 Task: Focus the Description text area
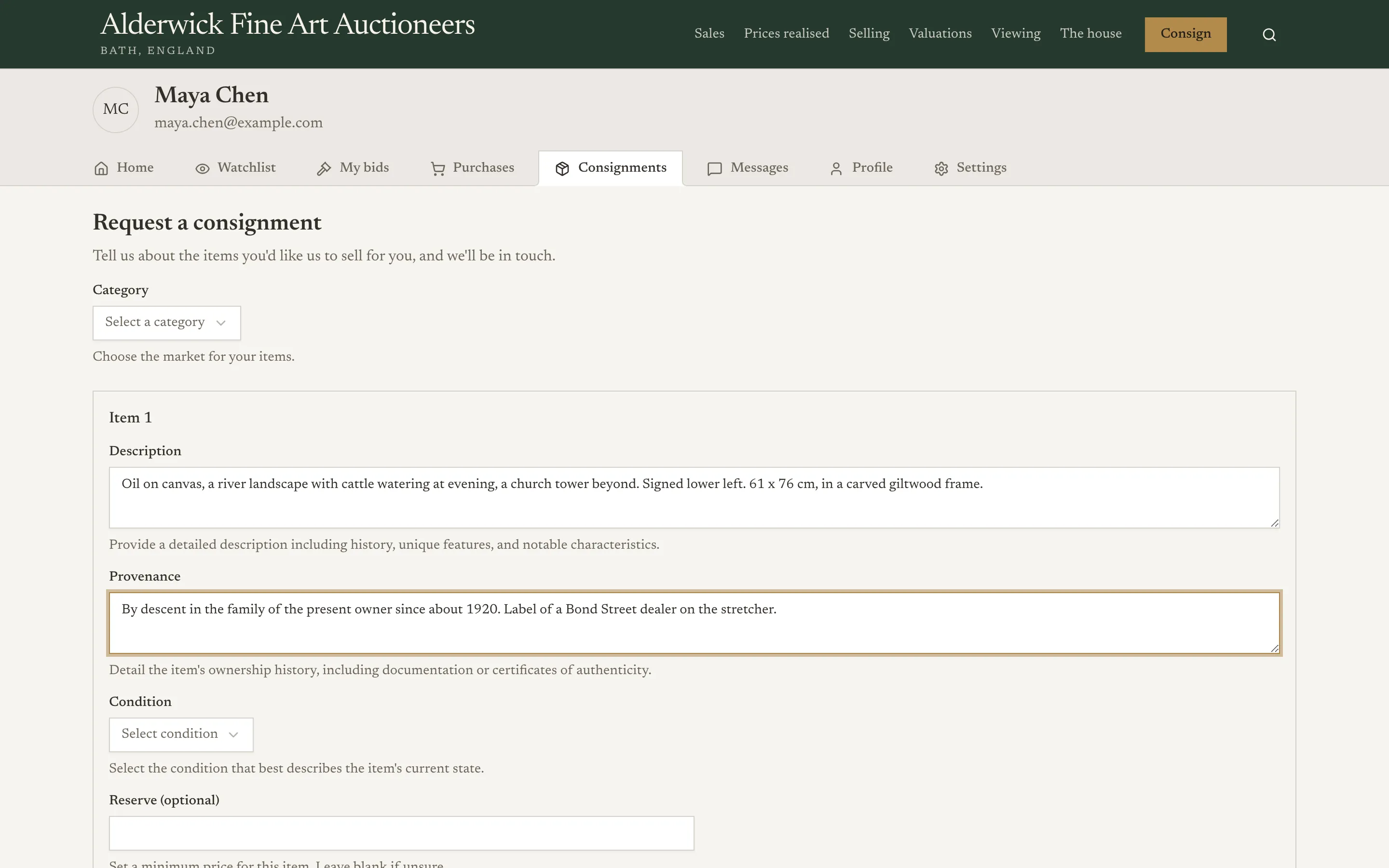(x=694, y=497)
